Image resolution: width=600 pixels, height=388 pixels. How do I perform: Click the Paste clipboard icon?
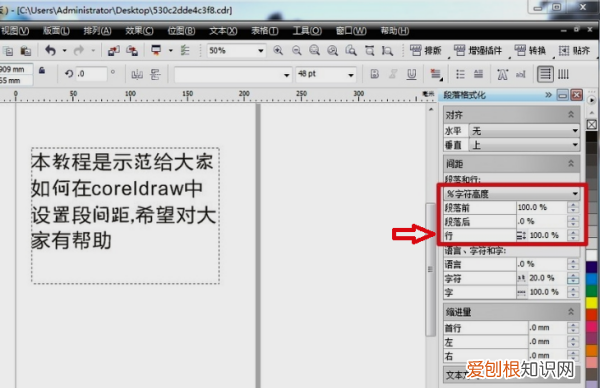click(x=26, y=51)
